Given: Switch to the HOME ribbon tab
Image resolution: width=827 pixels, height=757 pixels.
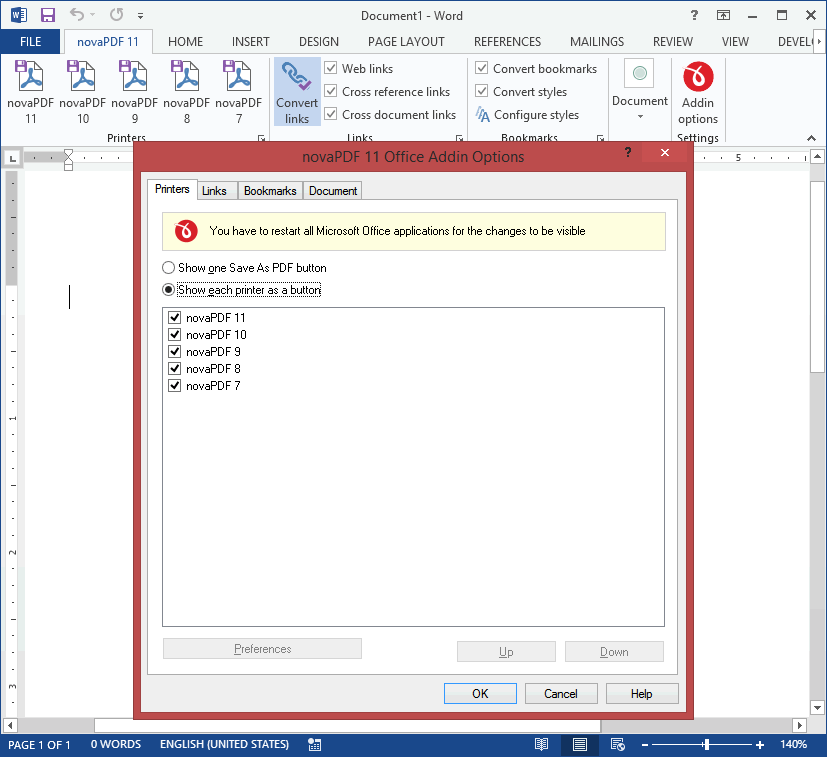Looking at the screenshot, I should [x=185, y=42].
